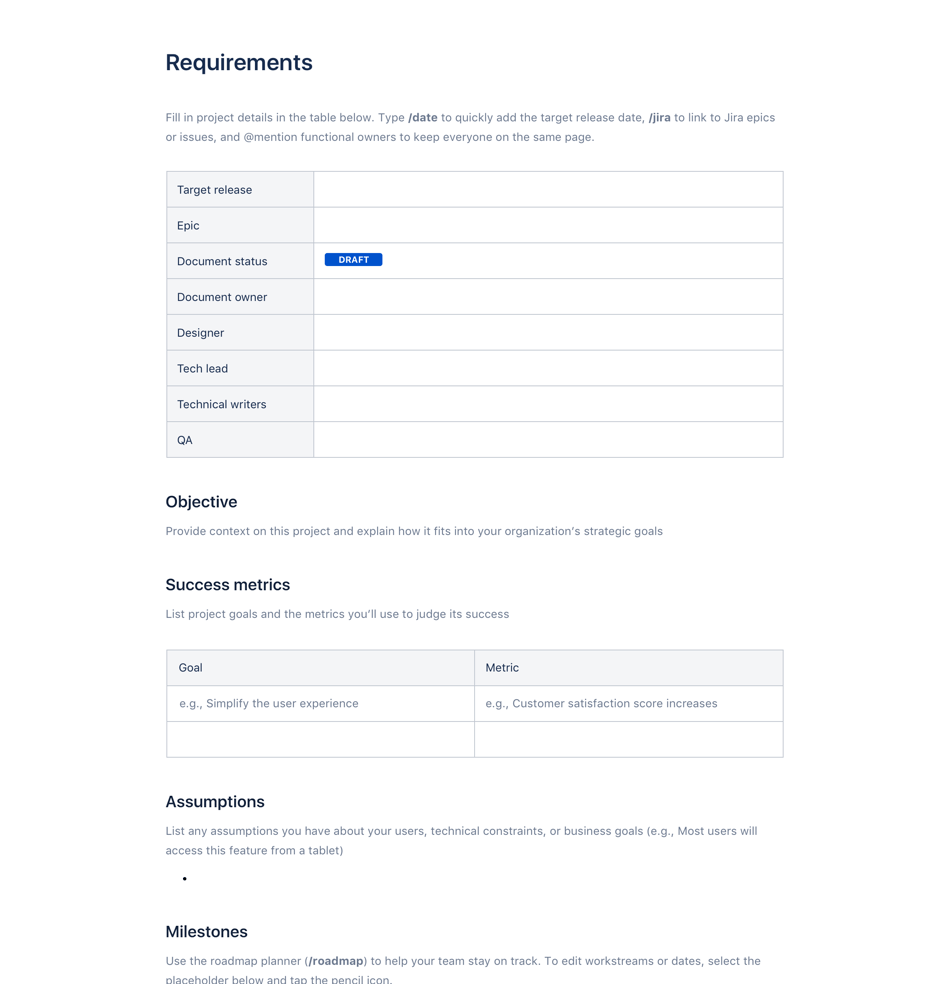The width and height of the screenshot is (950, 984).
Task: Select the Requirements page title
Action: [239, 63]
